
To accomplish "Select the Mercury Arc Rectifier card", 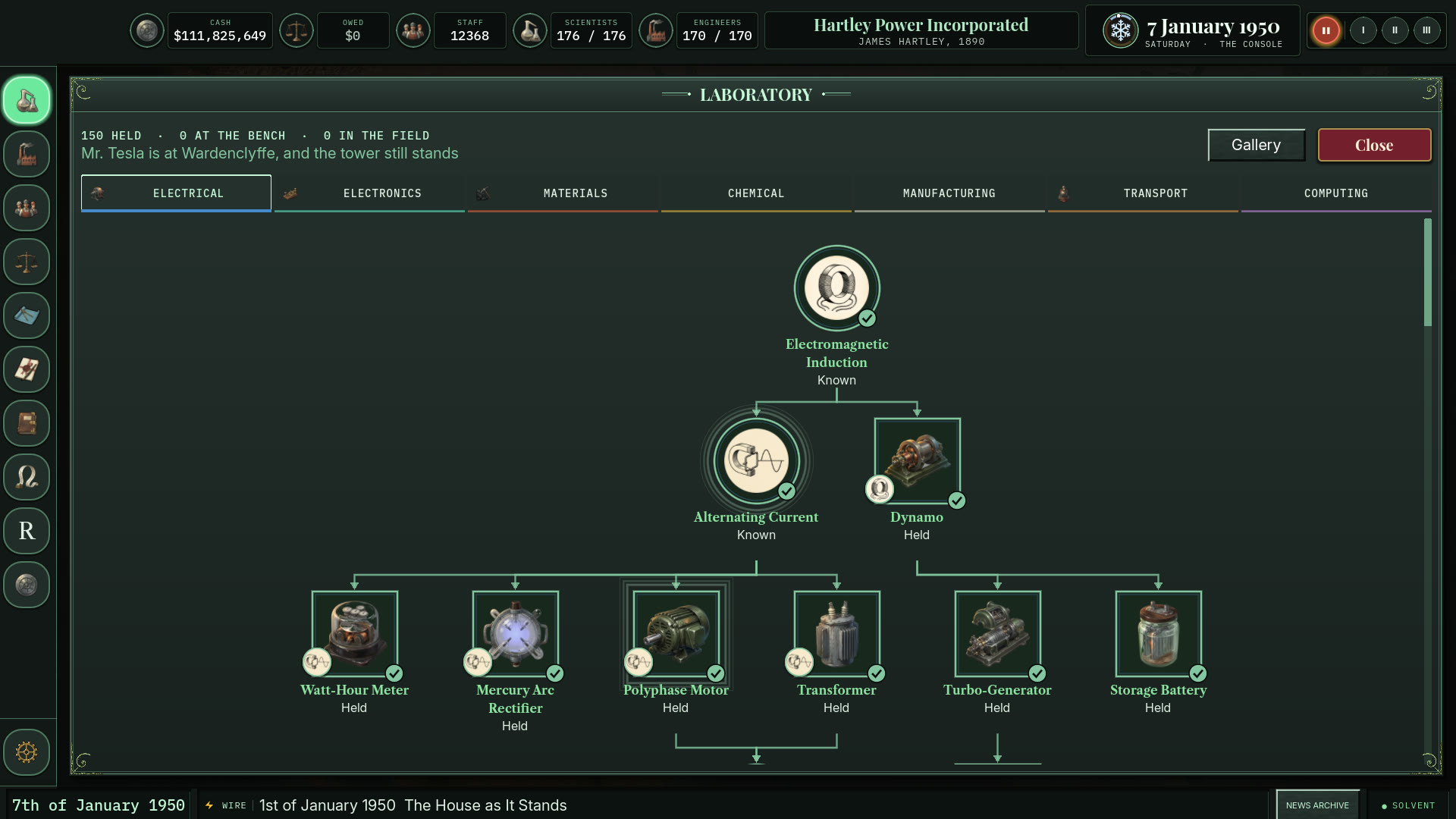I will coord(515,634).
